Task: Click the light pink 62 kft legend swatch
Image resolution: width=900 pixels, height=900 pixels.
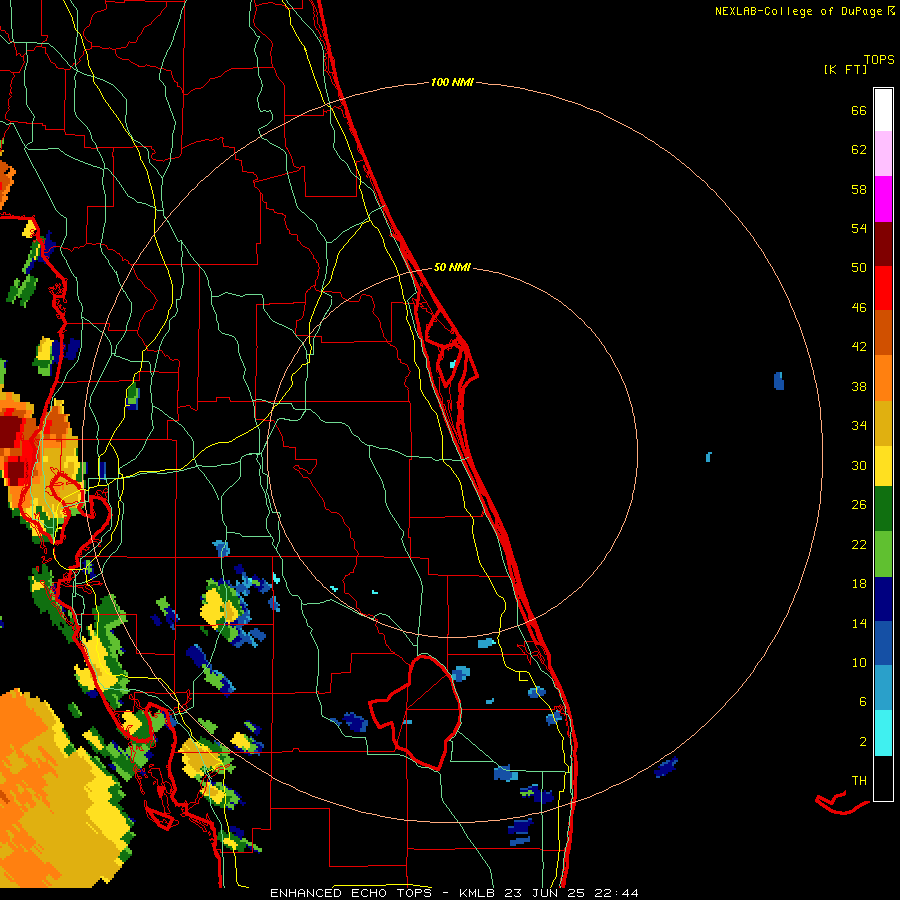Action: [883, 154]
